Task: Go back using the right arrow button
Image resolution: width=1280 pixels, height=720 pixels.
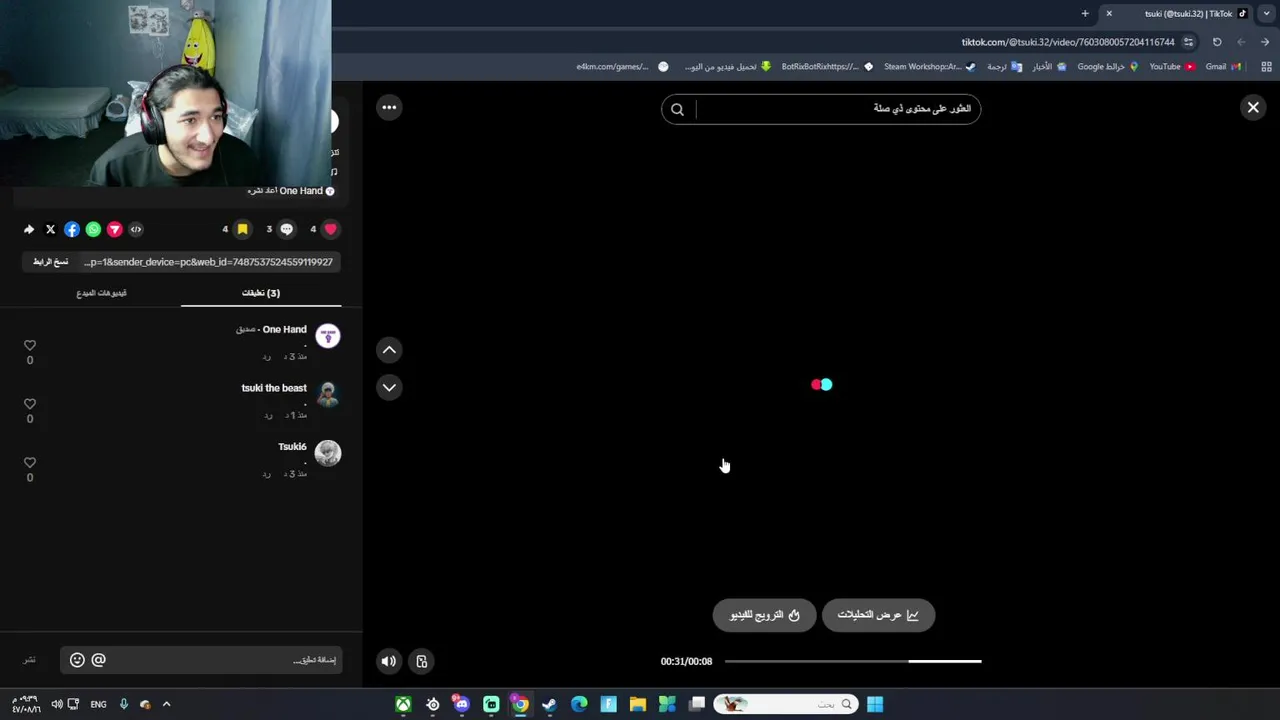Action: [1265, 42]
